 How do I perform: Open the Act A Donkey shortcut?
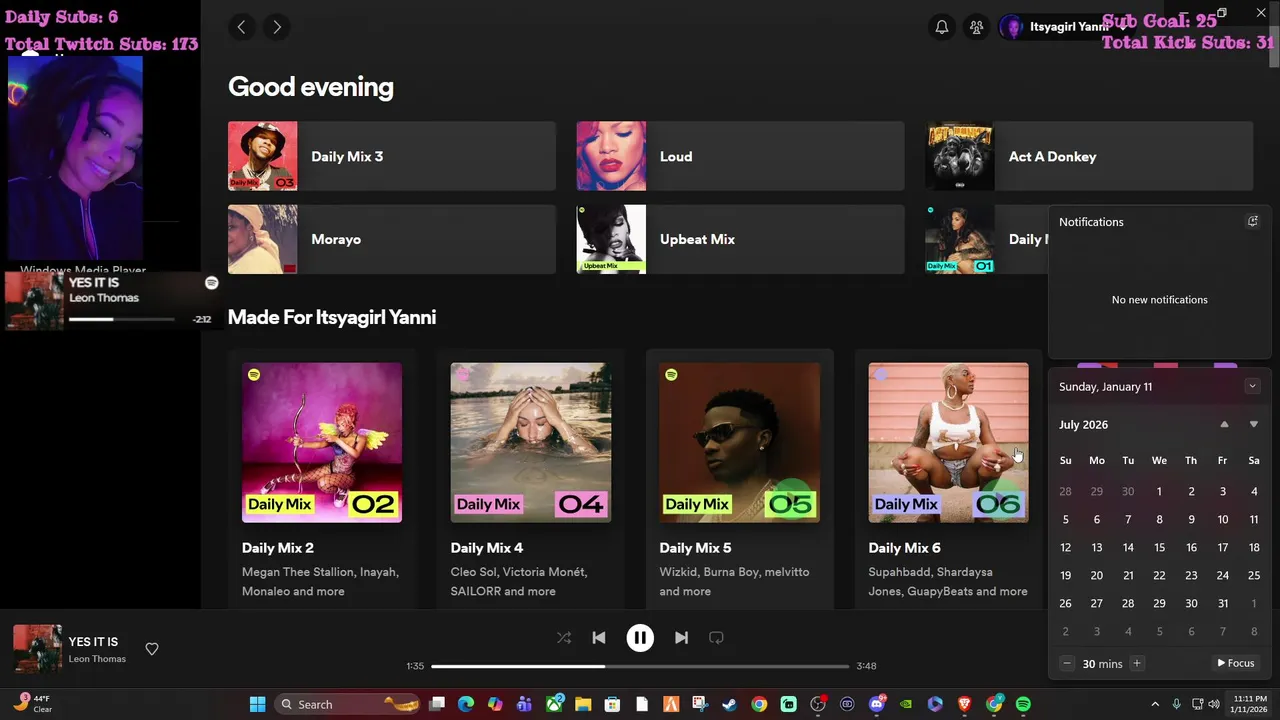pos(1088,156)
